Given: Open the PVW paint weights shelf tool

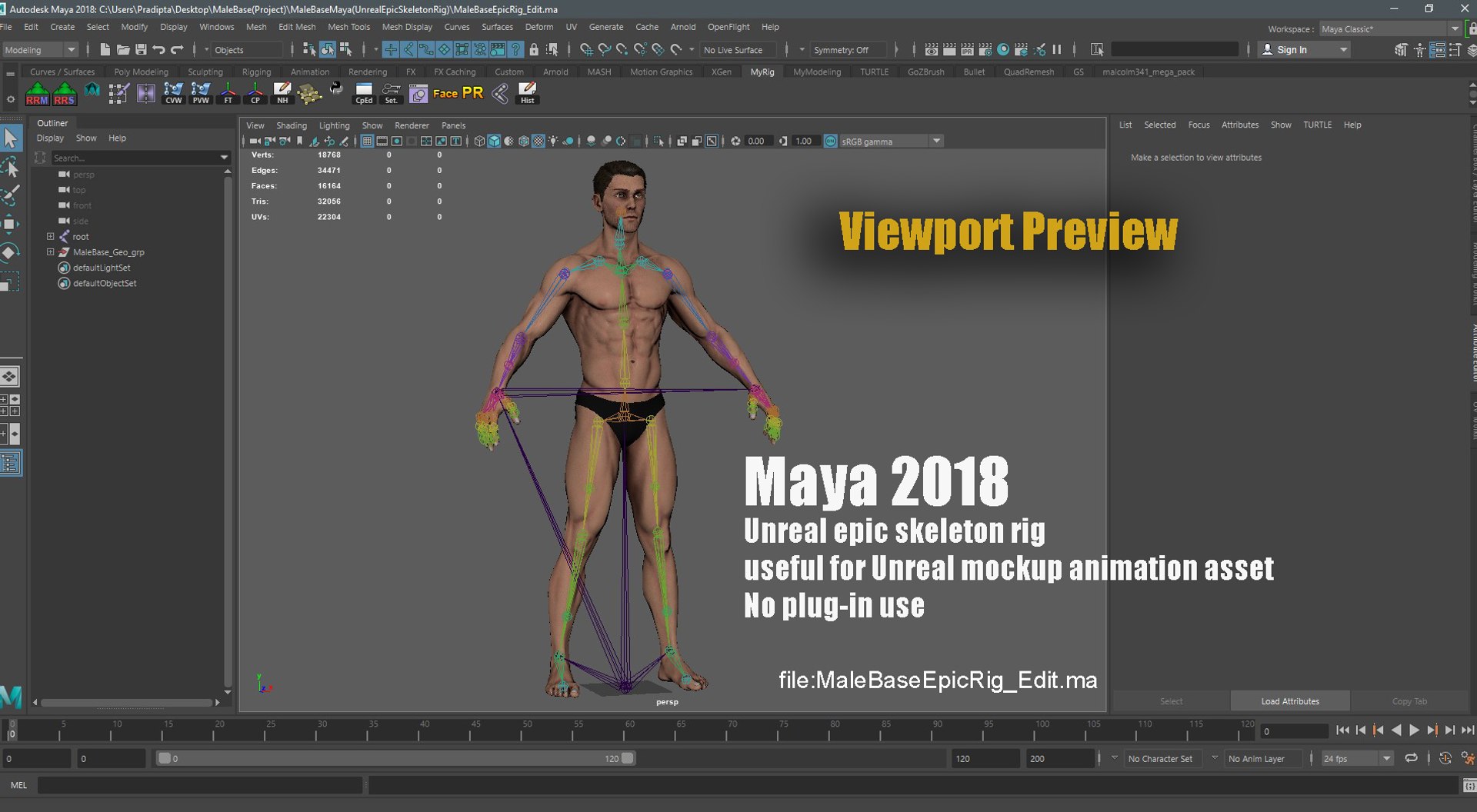Looking at the screenshot, I should pyautogui.click(x=201, y=94).
